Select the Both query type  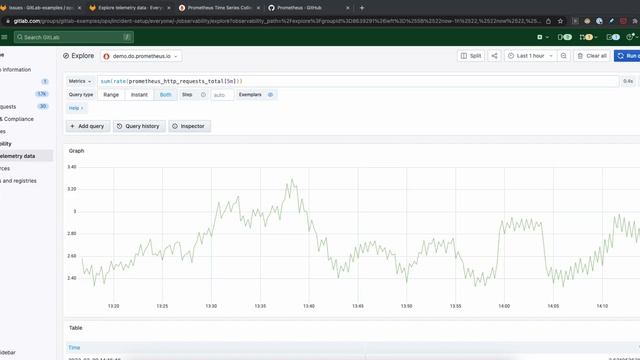point(165,95)
